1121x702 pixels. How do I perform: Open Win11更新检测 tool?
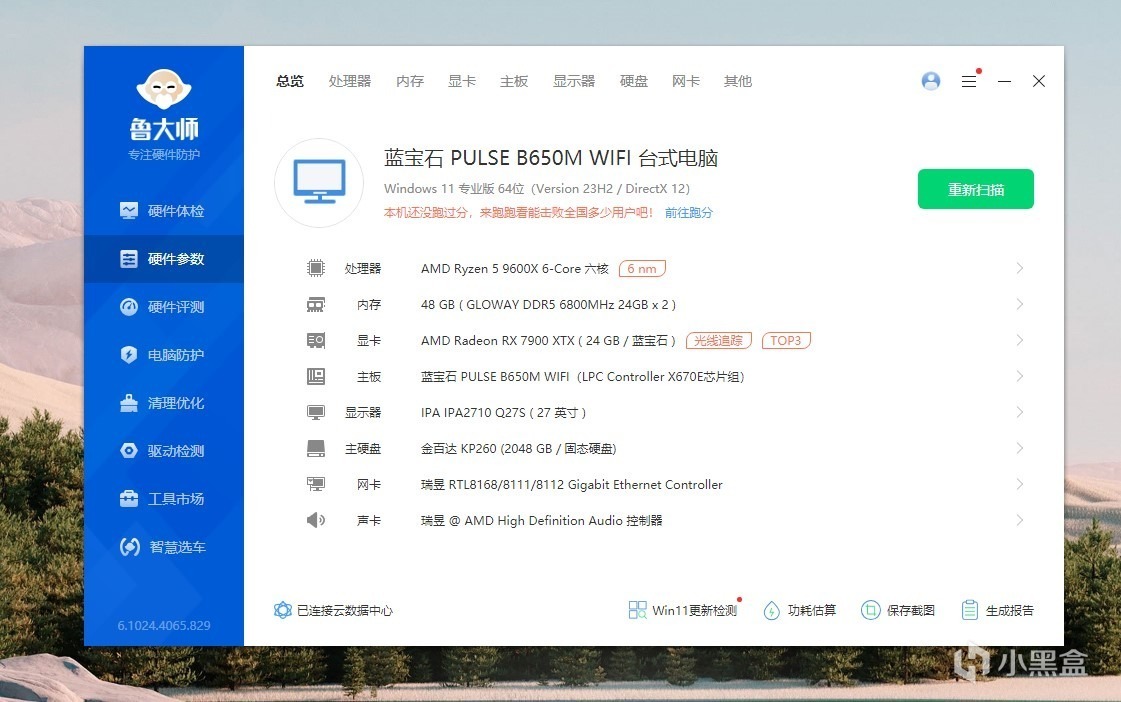683,610
